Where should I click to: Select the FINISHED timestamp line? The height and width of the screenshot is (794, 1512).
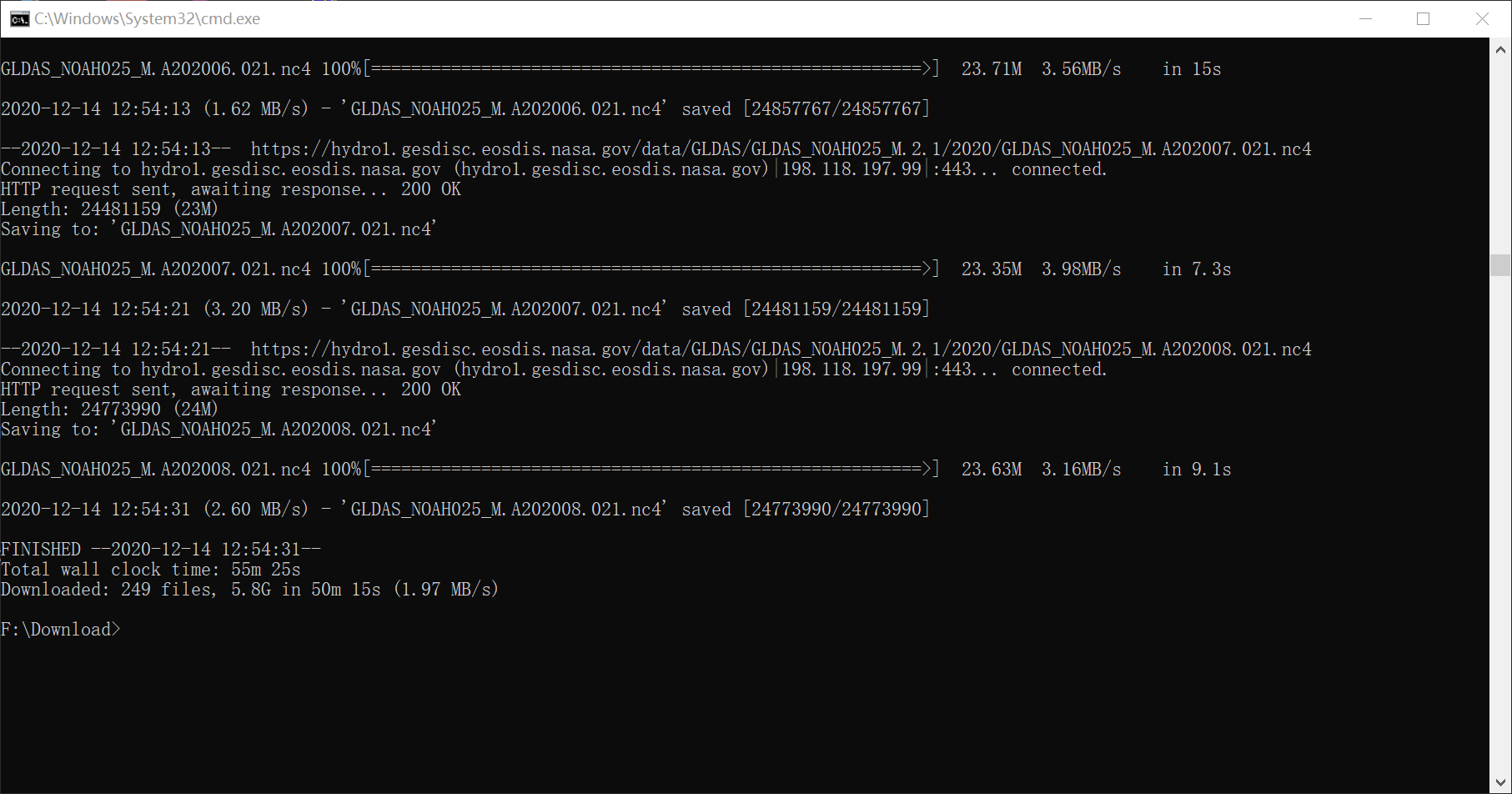pos(158,548)
